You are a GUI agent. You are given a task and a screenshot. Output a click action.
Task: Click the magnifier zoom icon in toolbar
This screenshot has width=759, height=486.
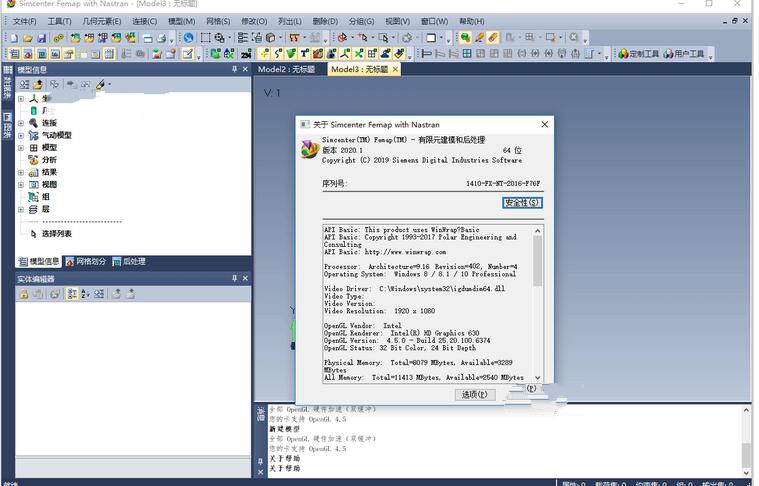point(220,38)
